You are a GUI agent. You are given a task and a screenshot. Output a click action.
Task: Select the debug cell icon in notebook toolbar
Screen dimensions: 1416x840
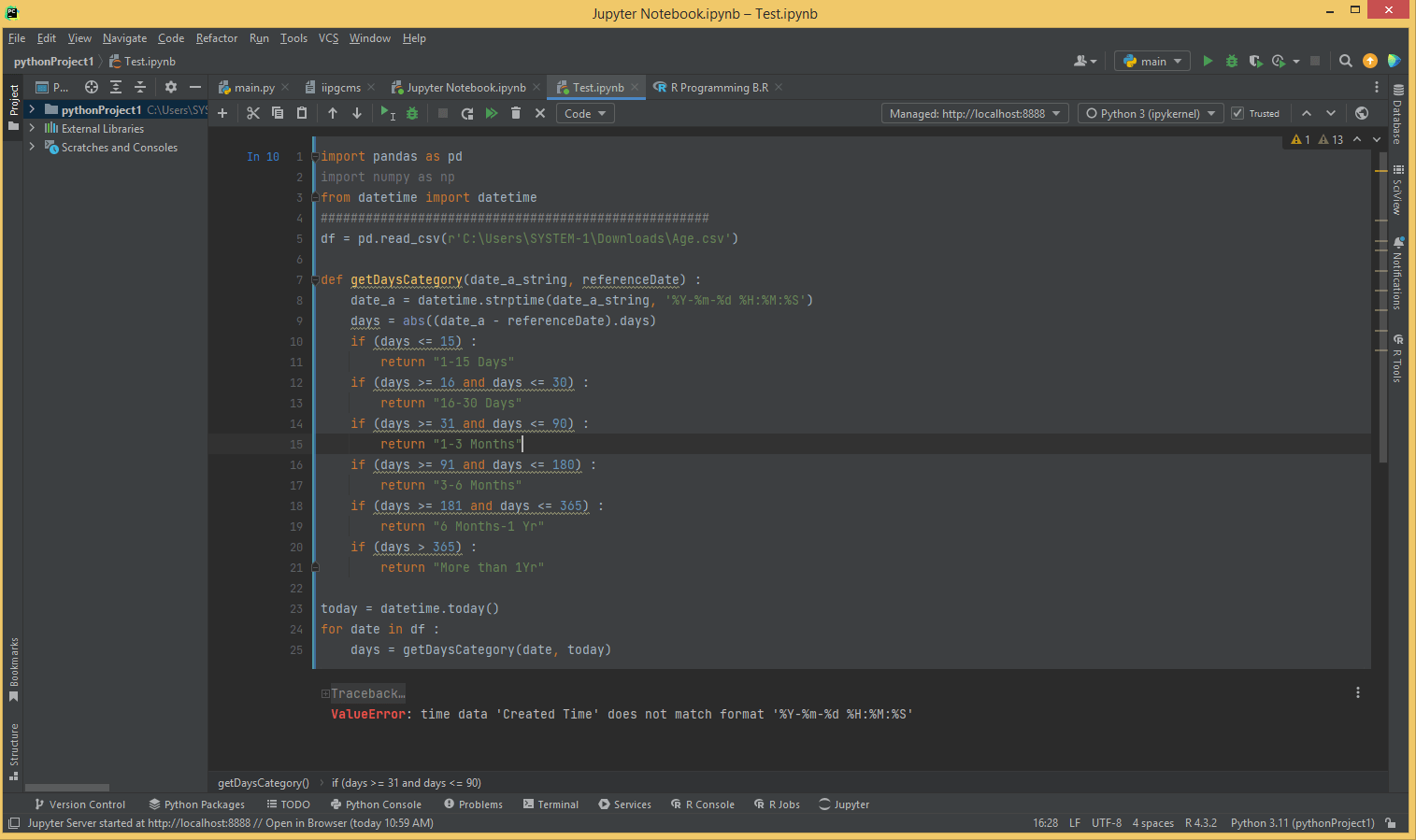(x=412, y=112)
